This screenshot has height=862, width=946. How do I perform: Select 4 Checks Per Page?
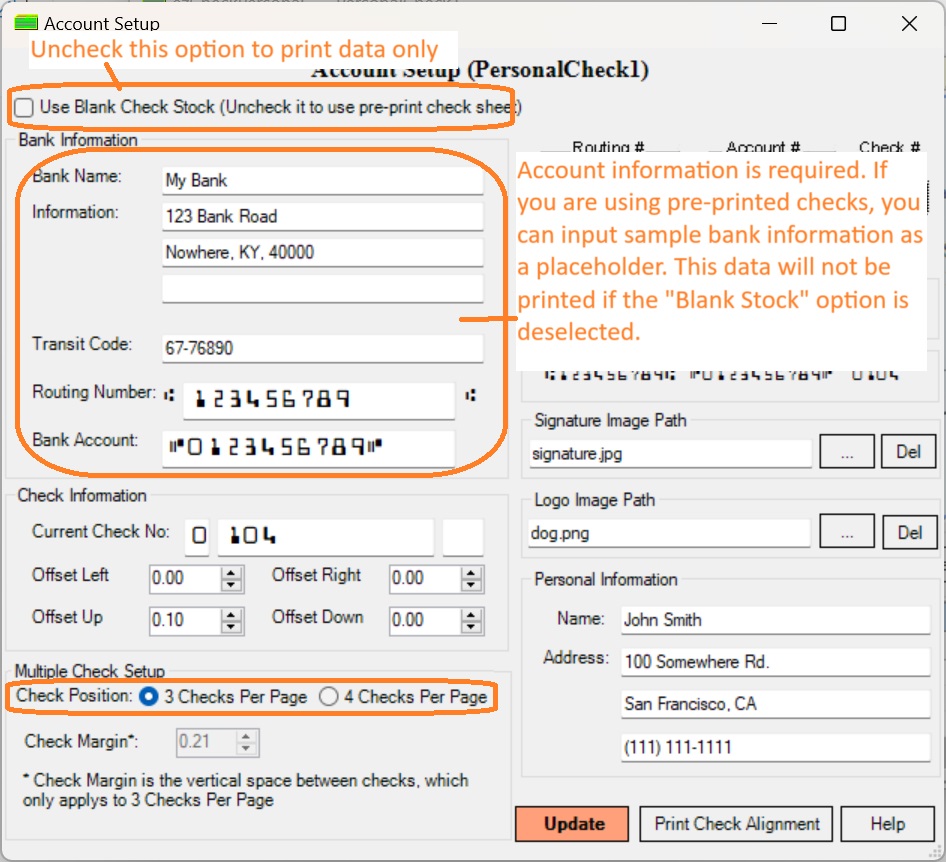point(329,698)
